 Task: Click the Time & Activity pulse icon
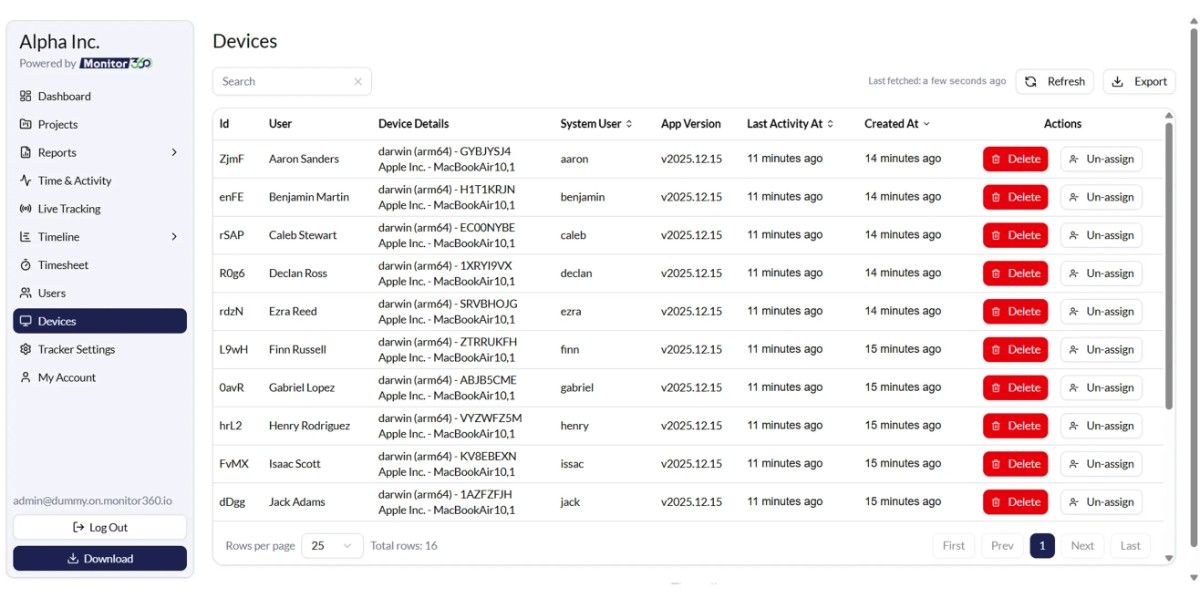26,181
